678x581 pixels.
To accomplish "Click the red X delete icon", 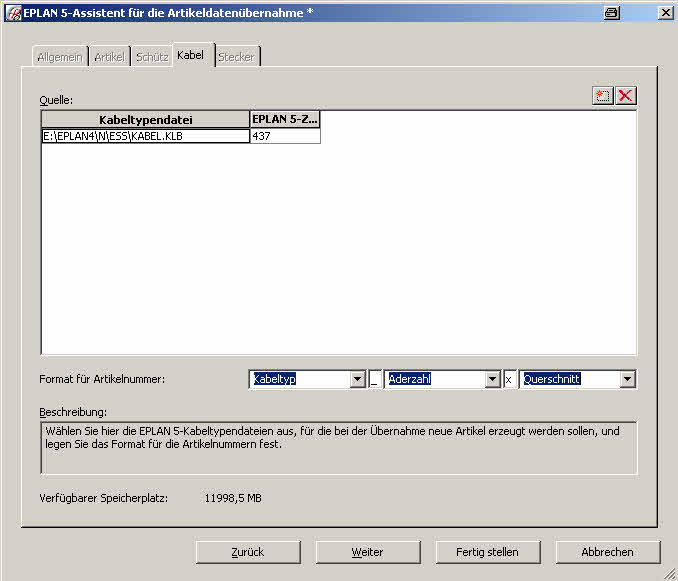I will coord(626,96).
